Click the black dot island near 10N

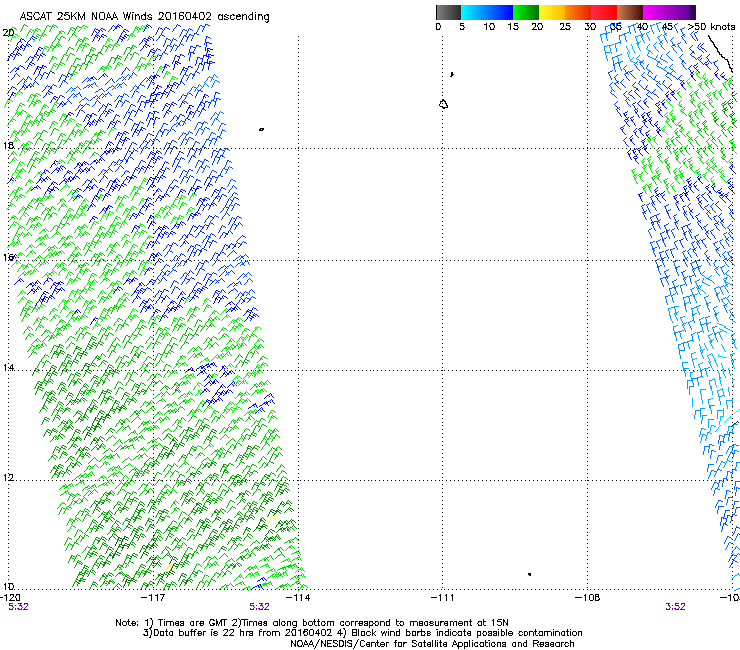[530, 574]
